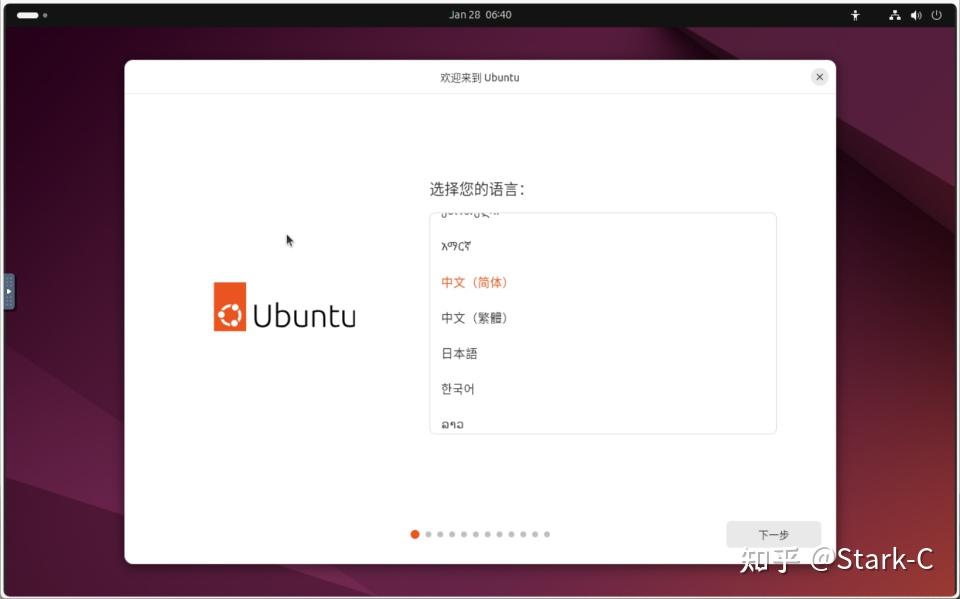Expand the side panel arrow tab

click(9, 292)
